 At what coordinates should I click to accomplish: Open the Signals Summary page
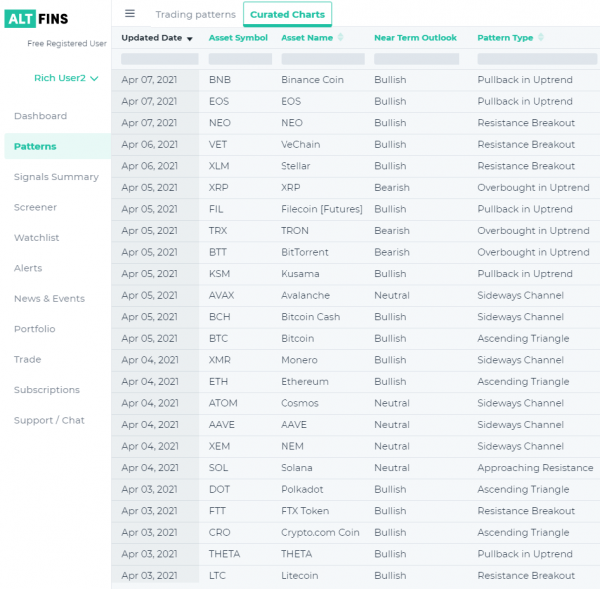[56, 177]
